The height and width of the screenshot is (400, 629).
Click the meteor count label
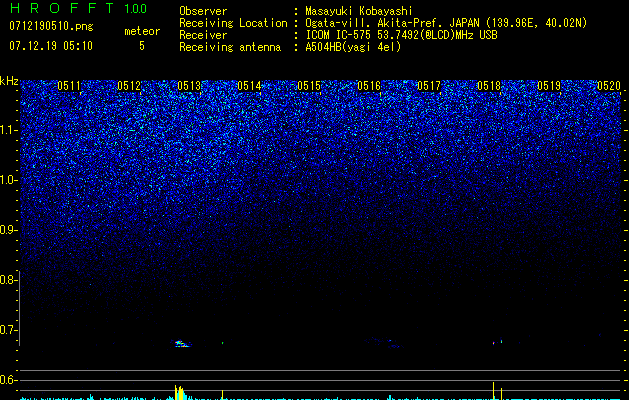click(x=142, y=31)
